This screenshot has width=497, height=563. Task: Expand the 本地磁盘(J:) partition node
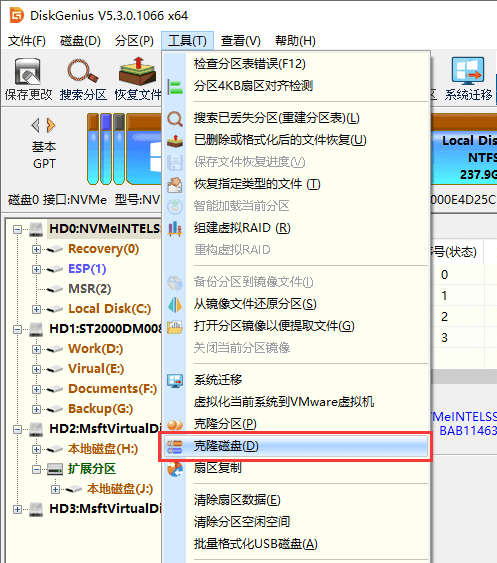pyautogui.click(x=55, y=489)
